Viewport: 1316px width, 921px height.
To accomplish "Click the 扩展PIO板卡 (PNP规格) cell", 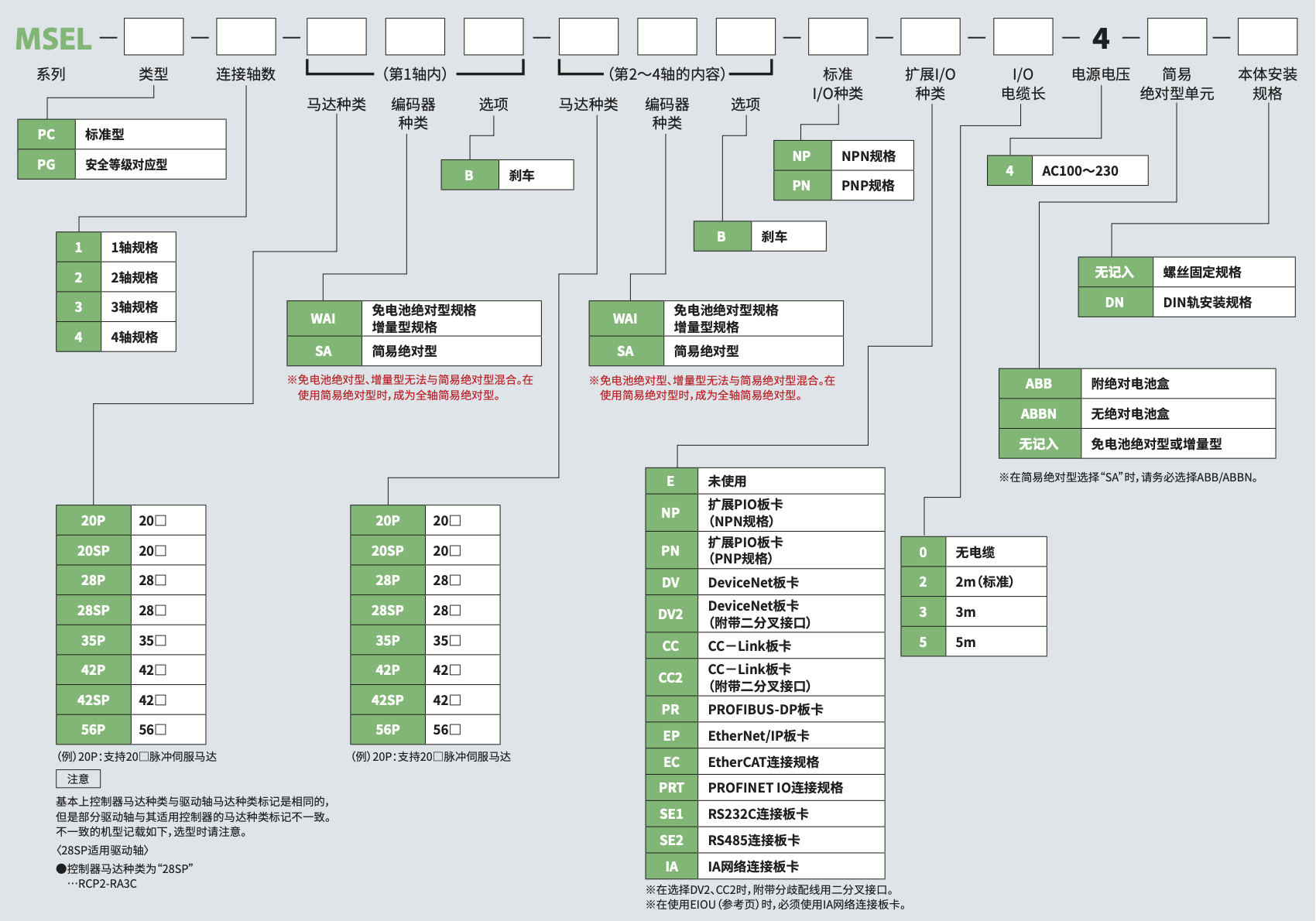I will (x=791, y=550).
